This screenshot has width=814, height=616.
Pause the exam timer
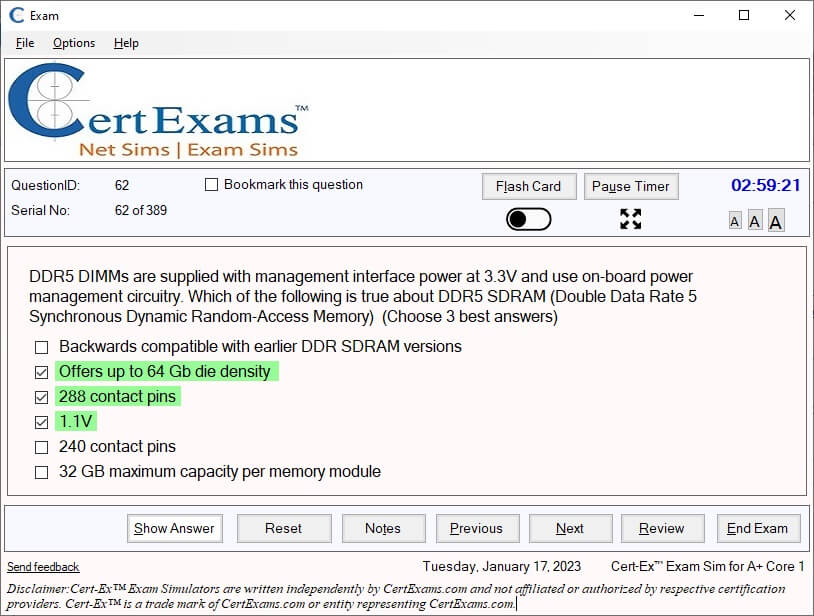(x=631, y=186)
